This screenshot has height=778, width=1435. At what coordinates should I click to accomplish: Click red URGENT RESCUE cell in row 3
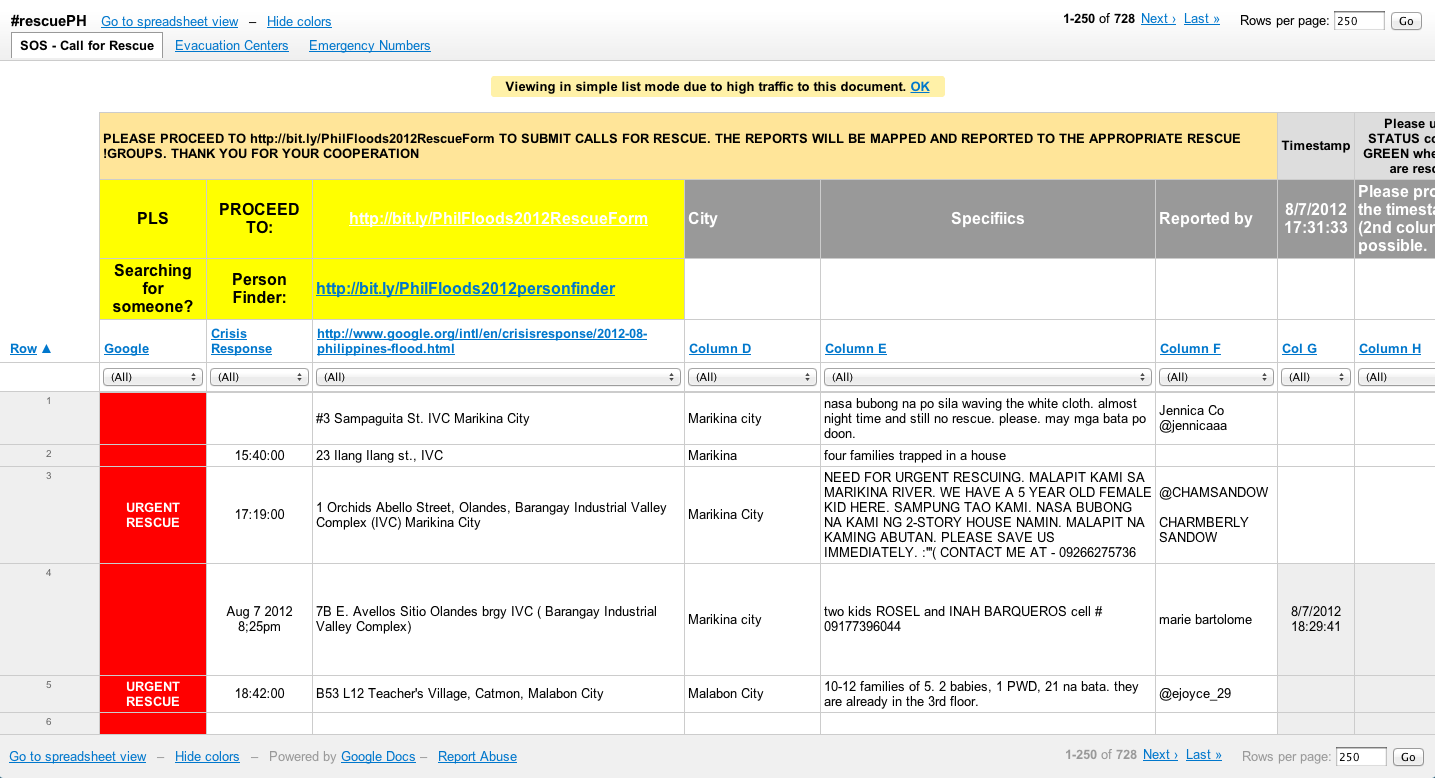coord(153,515)
